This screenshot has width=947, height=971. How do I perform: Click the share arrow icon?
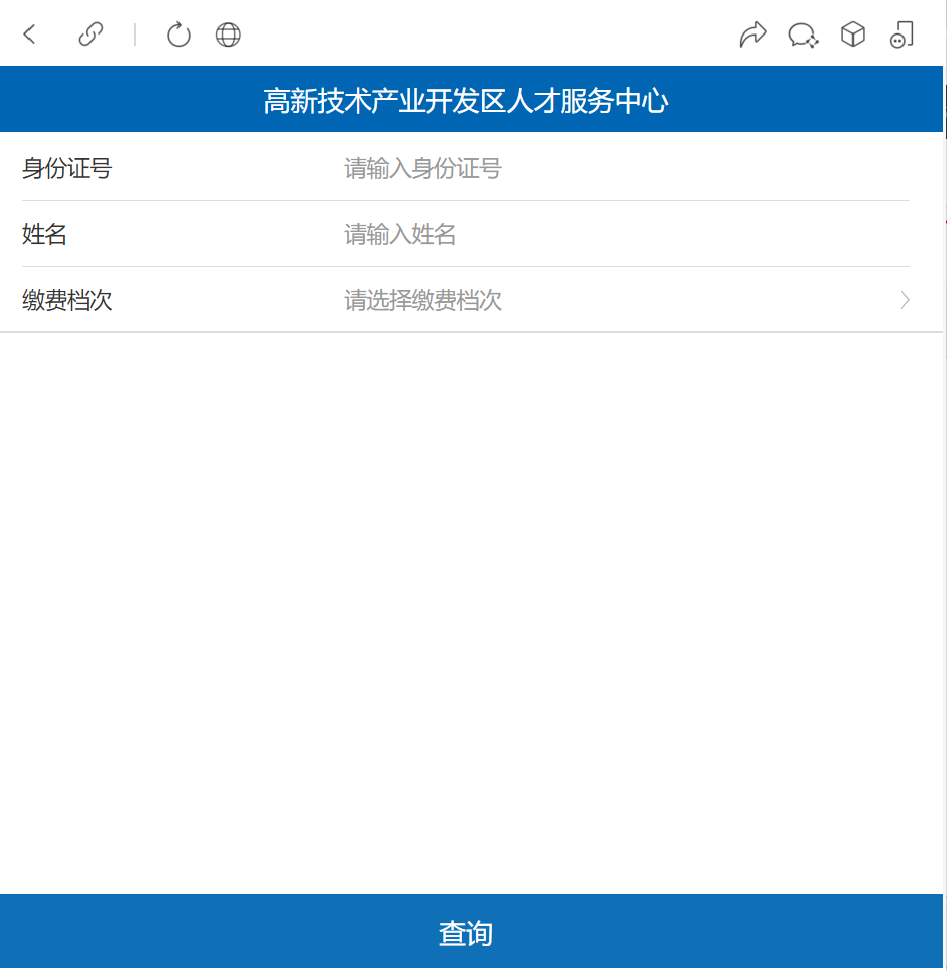(752, 35)
